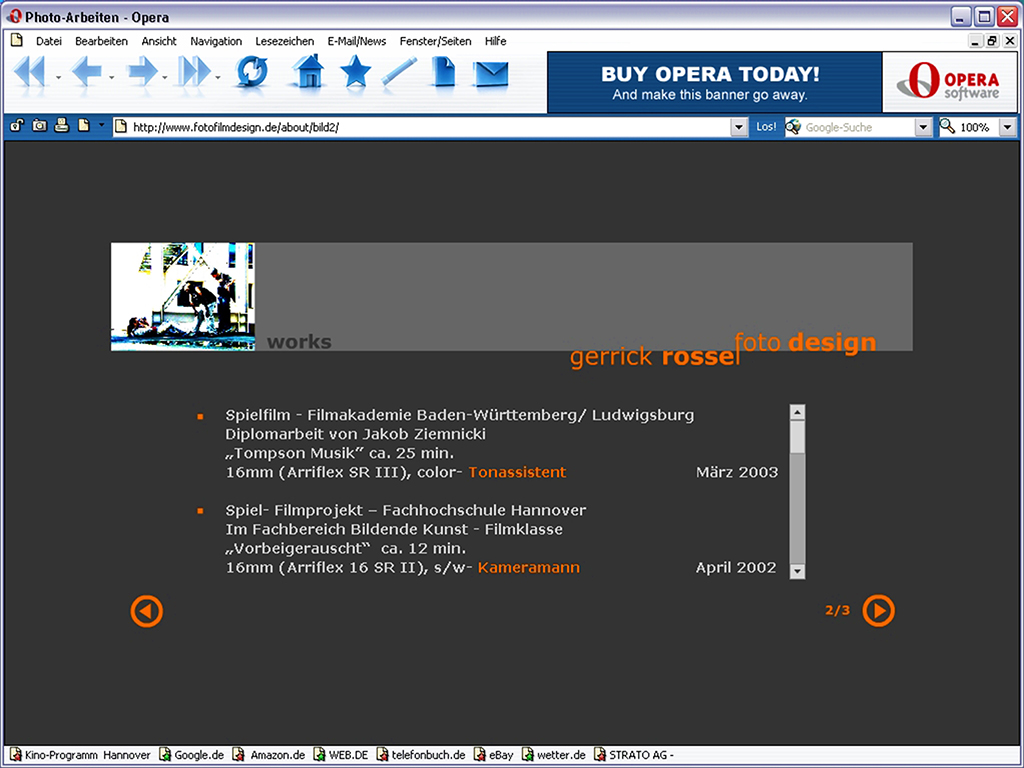1024x768 pixels.
Task: Open the Back history dropdown arrow
Action: (112, 78)
